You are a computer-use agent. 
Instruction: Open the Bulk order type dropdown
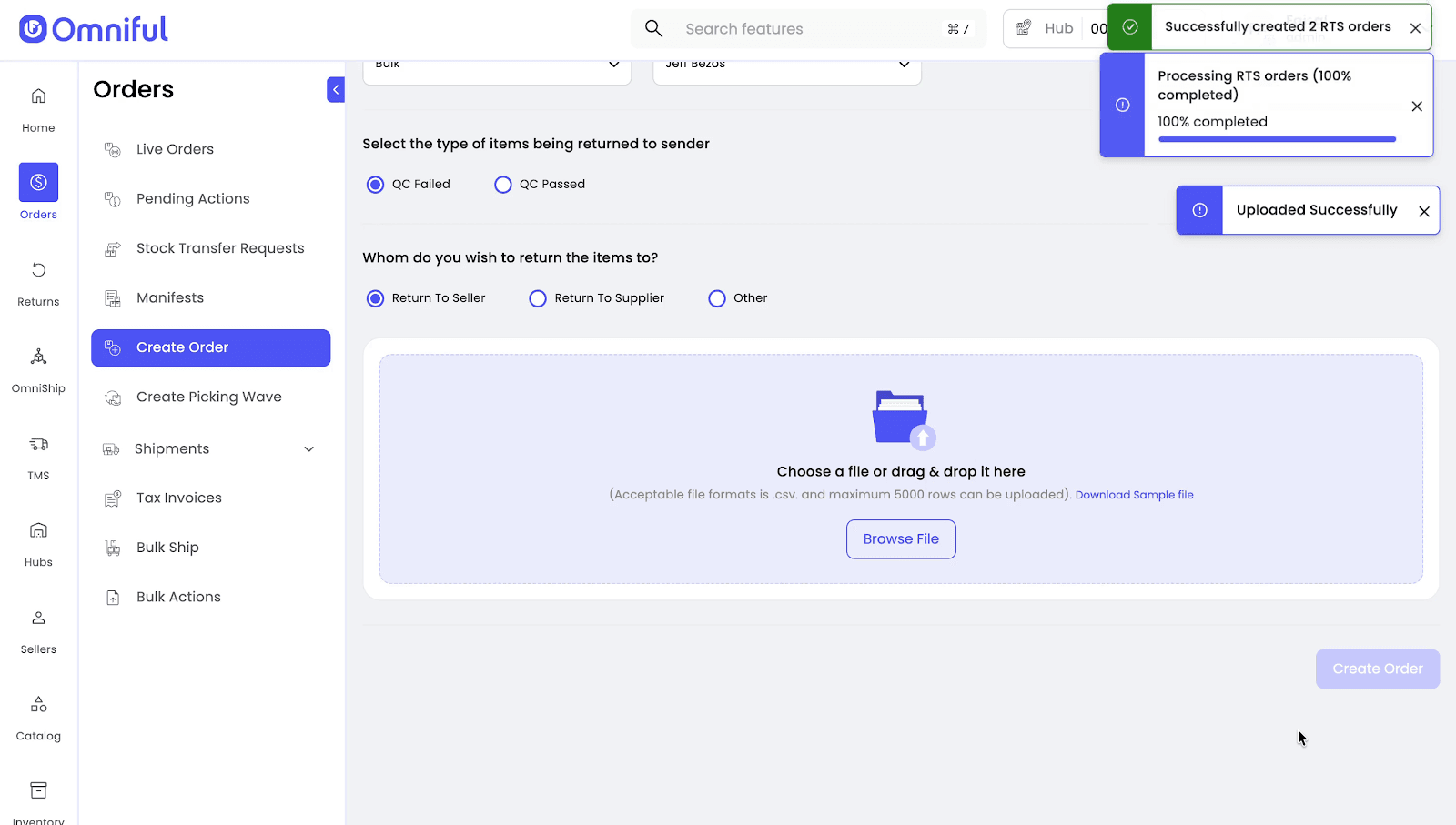(x=497, y=65)
